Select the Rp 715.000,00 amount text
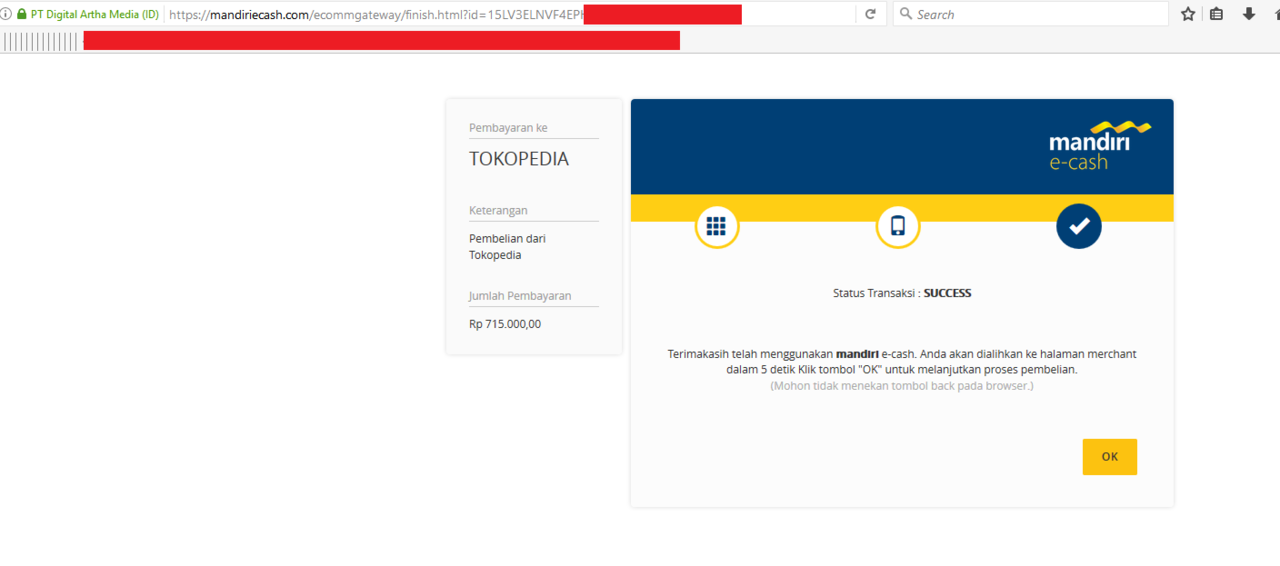1280x566 pixels. point(505,324)
